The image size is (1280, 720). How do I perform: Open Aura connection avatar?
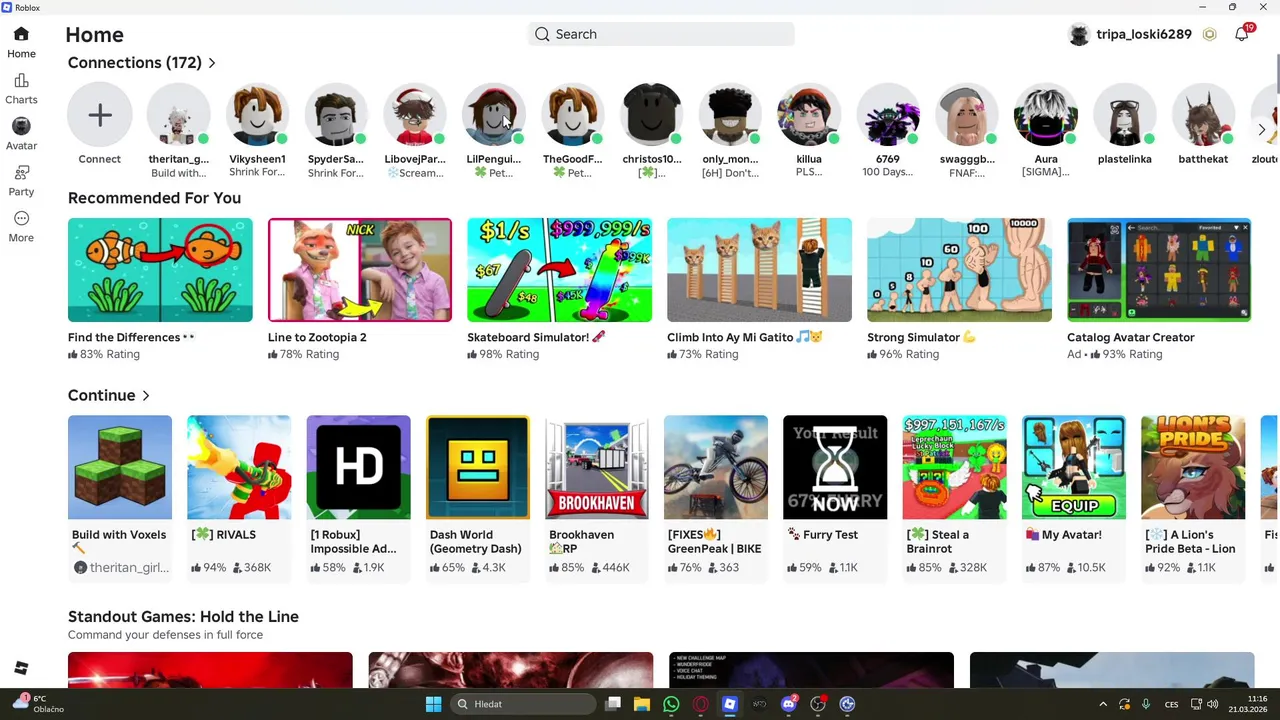(x=1046, y=115)
